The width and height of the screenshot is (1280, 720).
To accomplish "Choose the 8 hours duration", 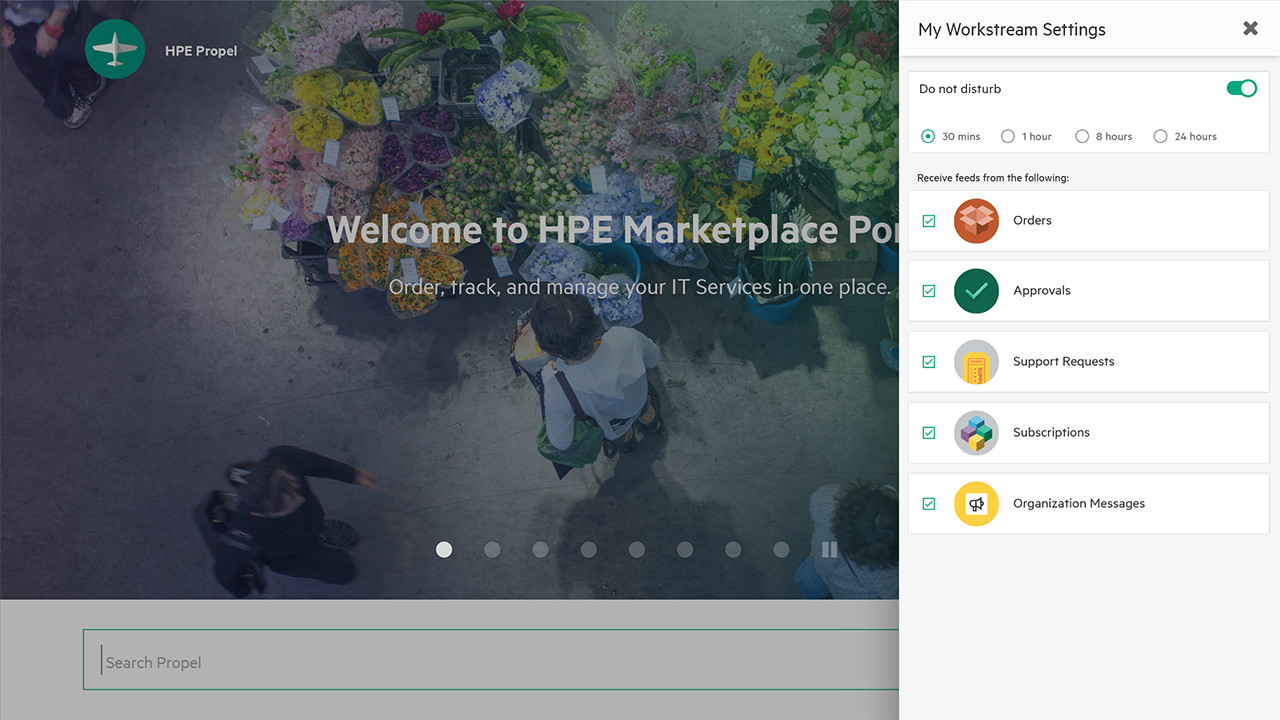I will (x=1082, y=136).
